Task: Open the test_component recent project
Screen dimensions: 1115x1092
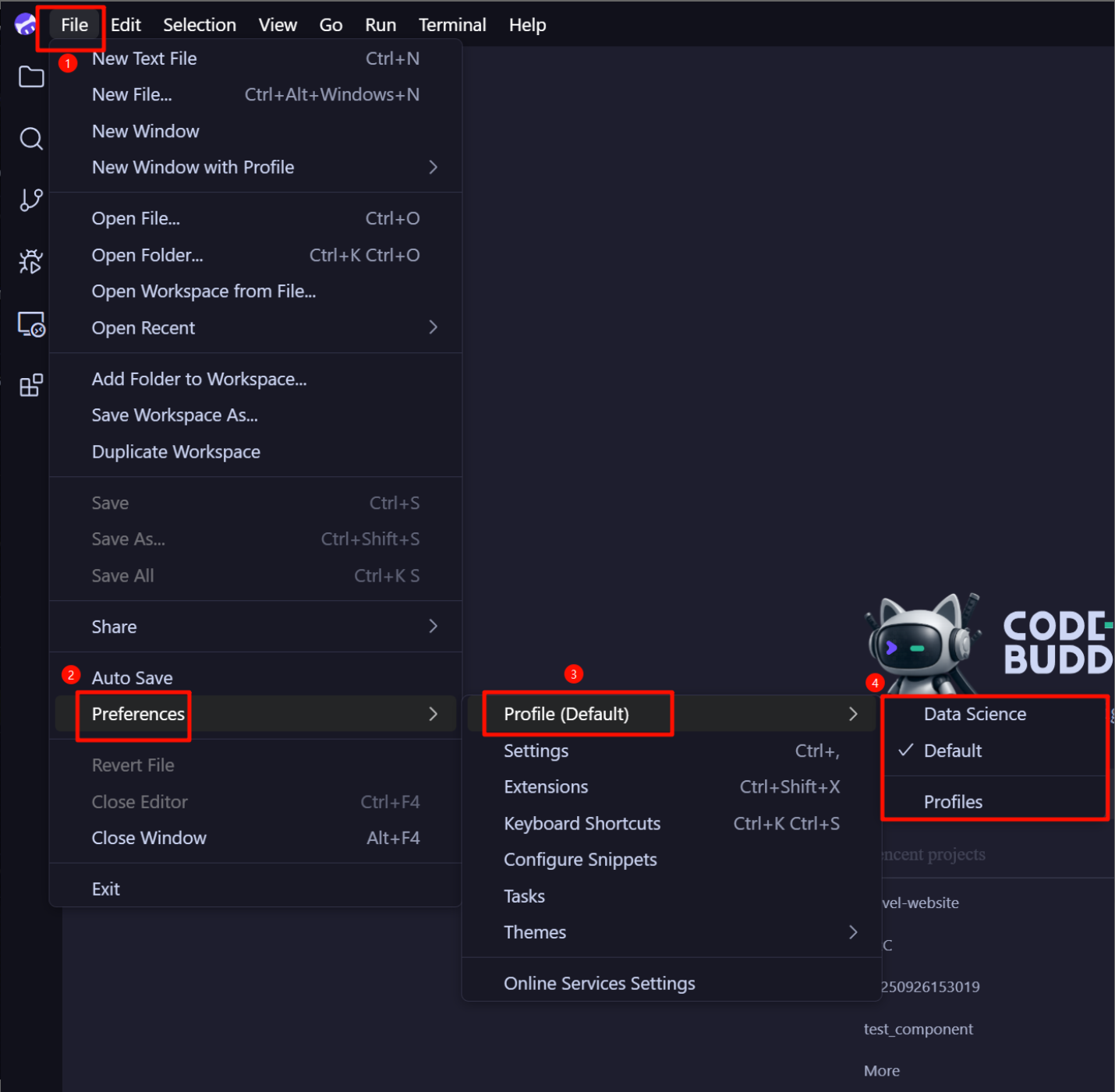Action: tap(918, 1029)
